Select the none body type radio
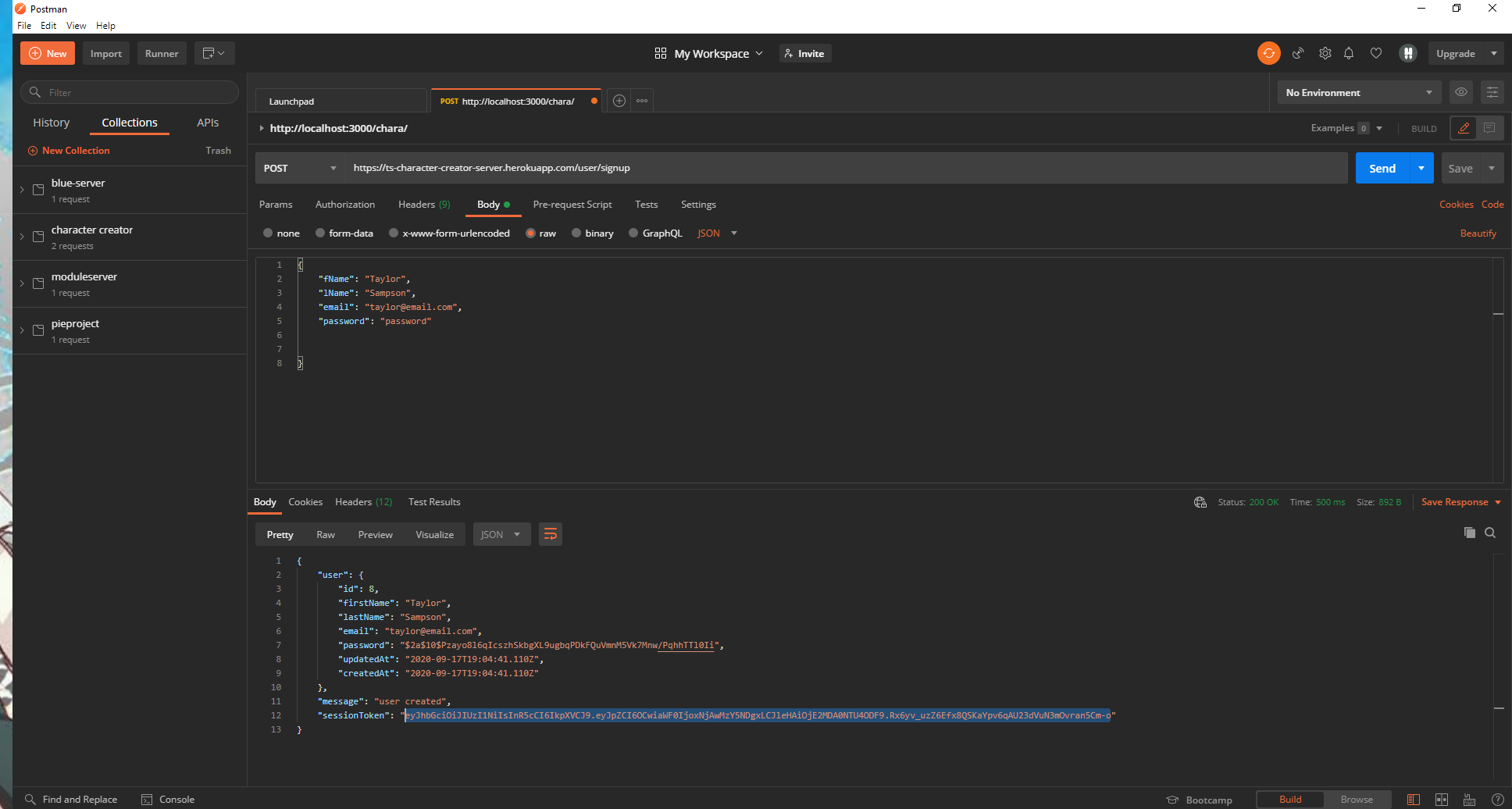The width and height of the screenshot is (1512, 809). (268, 233)
